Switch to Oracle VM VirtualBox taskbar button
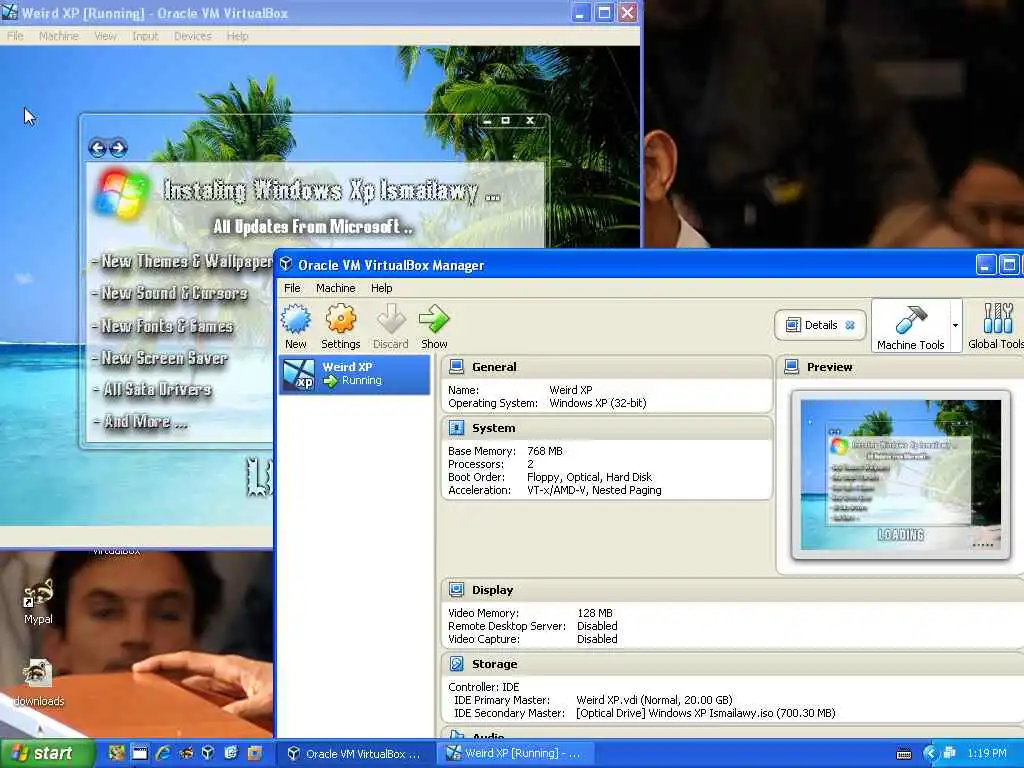 point(357,754)
